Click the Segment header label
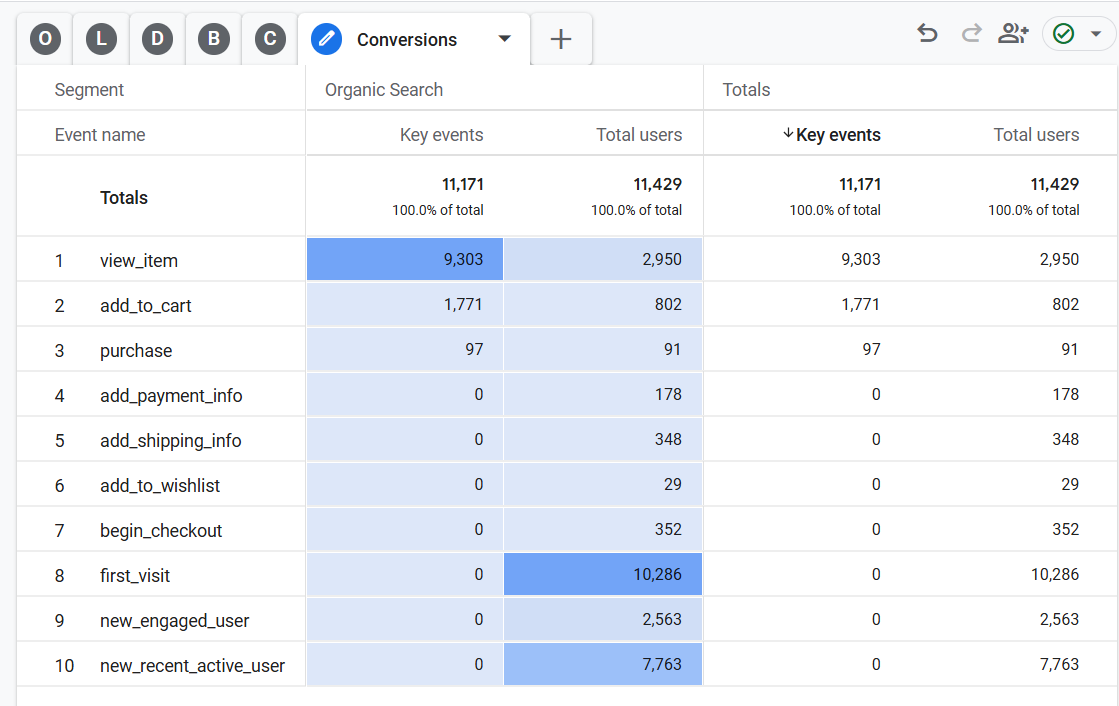The width and height of the screenshot is (1119, 706). [x=89, y=90]
